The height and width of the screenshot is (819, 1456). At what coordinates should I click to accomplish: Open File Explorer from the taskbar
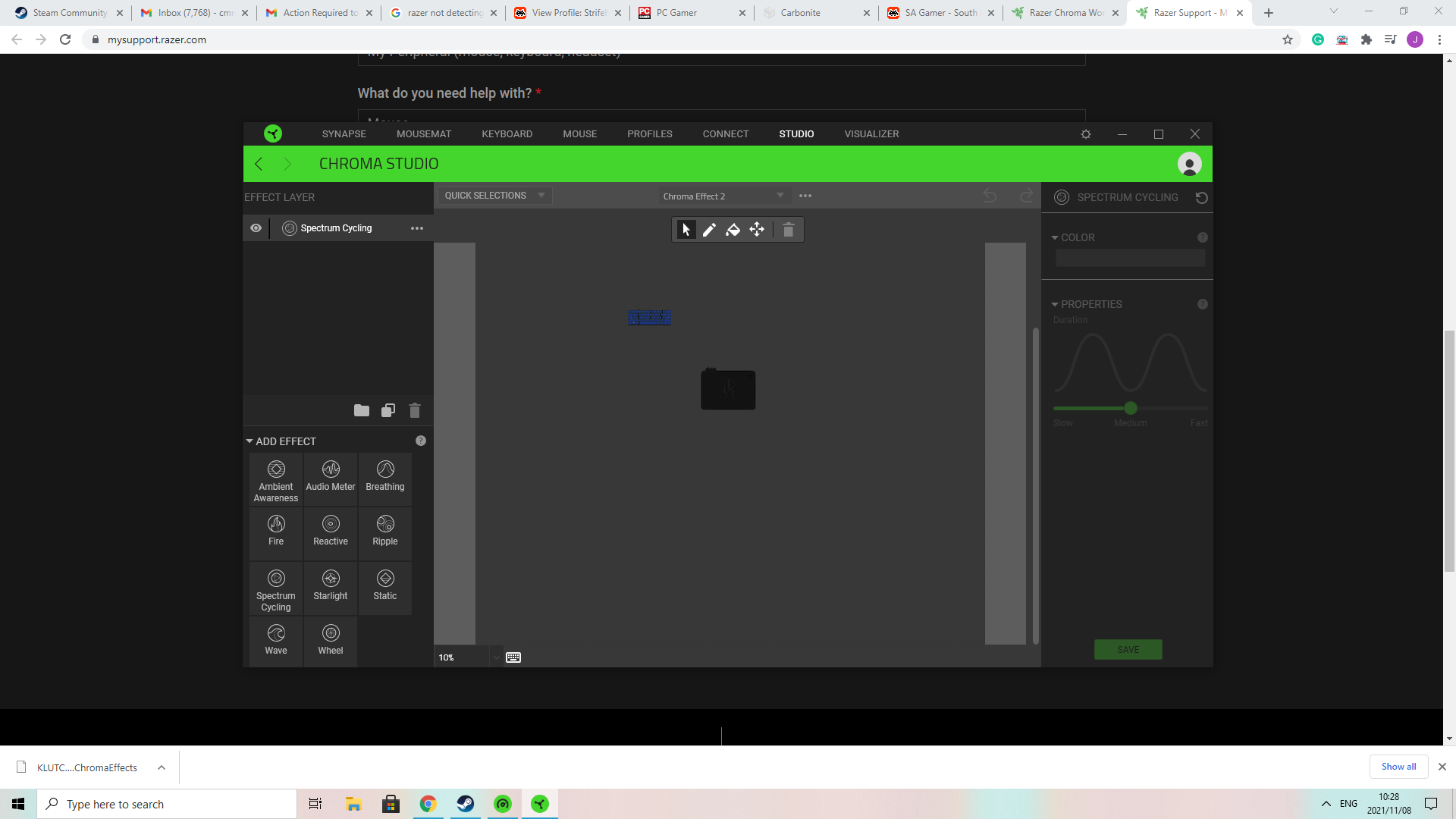coord(353,804)
